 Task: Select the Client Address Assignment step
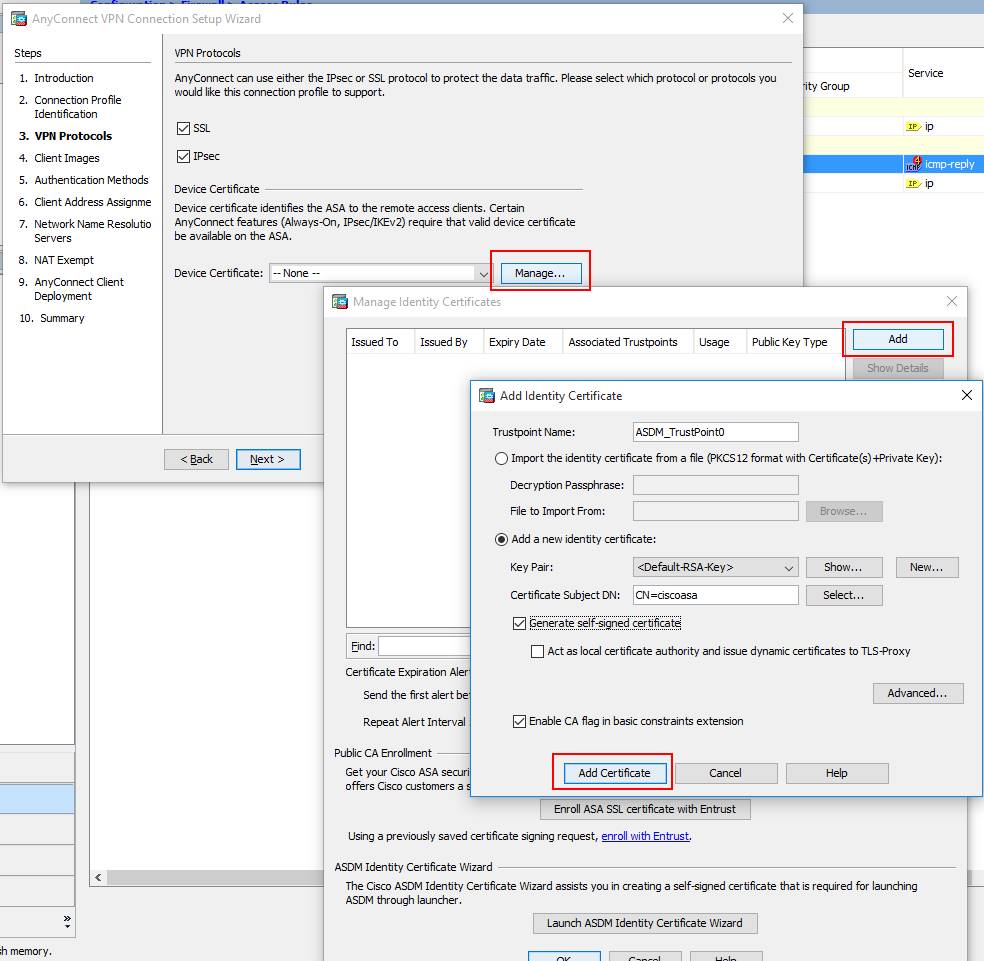point(92,202)
